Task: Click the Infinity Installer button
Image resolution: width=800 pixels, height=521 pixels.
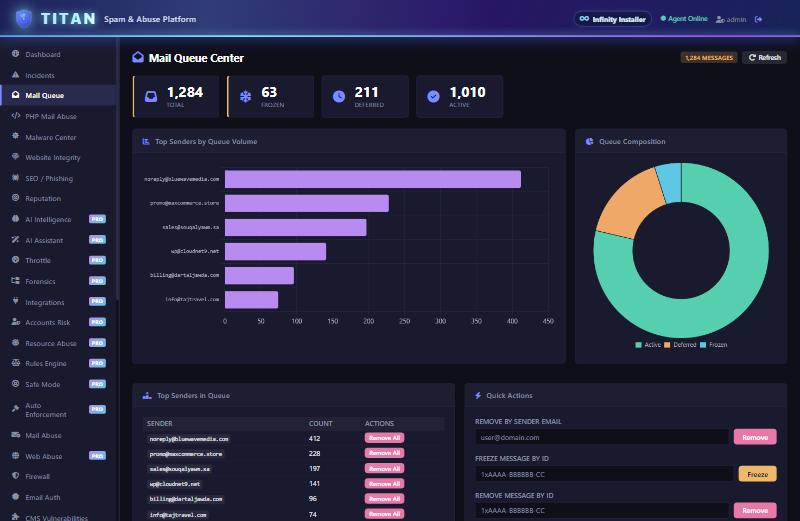Action: (x=612, y=19)
